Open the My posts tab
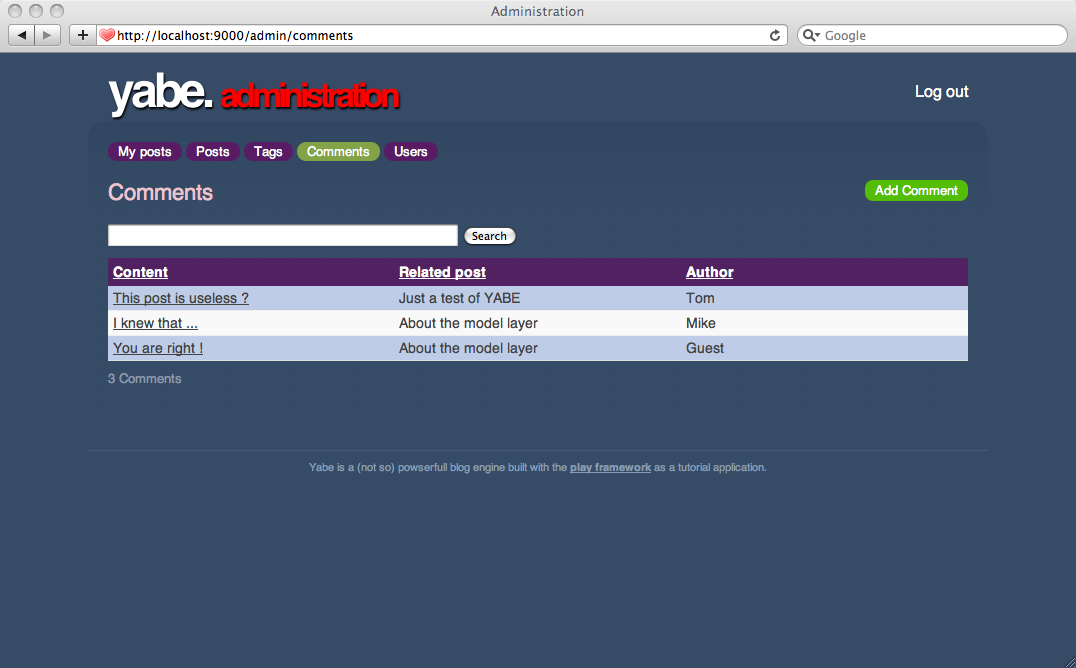This screenshot has width=1076, height=668. 145,152
